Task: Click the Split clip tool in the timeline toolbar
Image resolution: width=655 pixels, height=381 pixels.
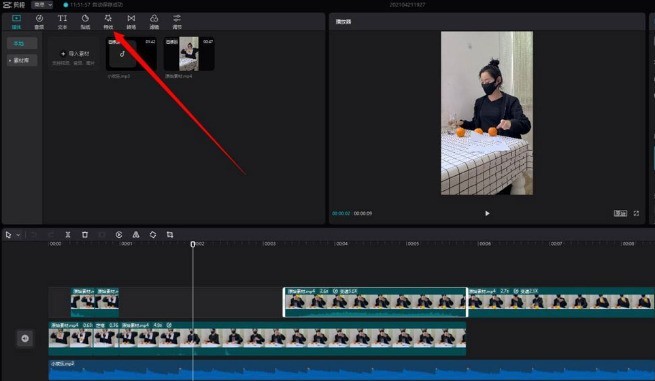Action: 68,235
